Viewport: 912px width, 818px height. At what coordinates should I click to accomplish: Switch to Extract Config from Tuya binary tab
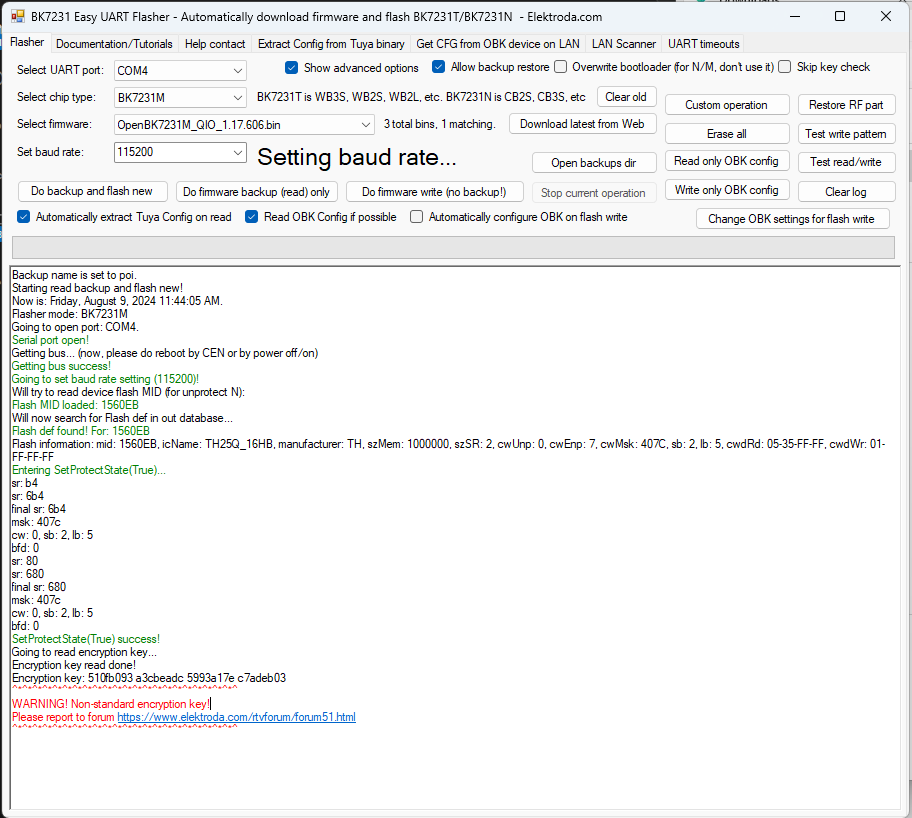[x=331, y=44]
